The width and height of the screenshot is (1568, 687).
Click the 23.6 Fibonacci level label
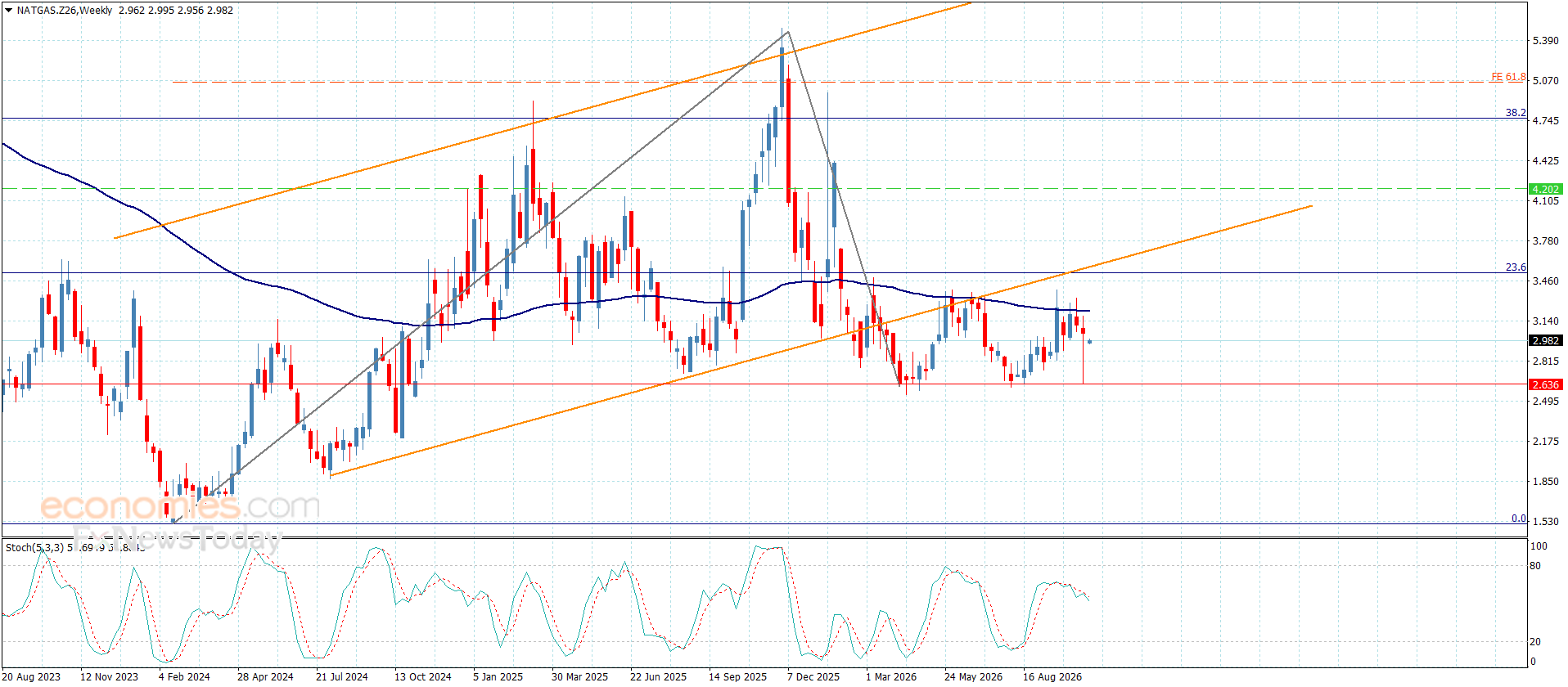[x=1516, y=267]
